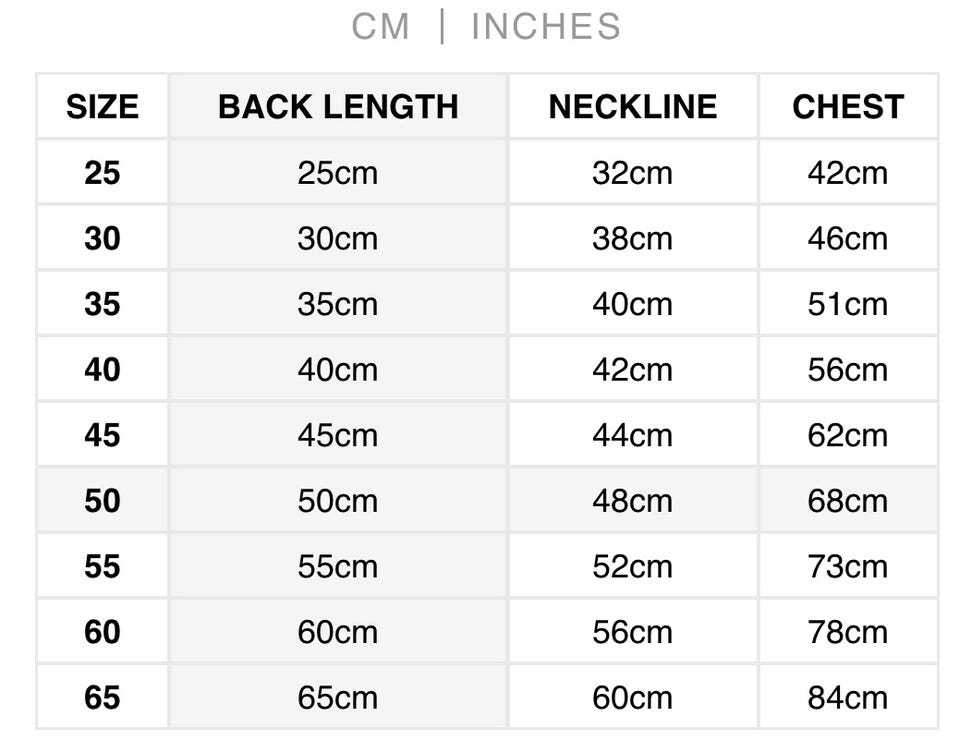Select size 60 row label
Viewport: 960px width, 741px height.
(x=102, y=633)
